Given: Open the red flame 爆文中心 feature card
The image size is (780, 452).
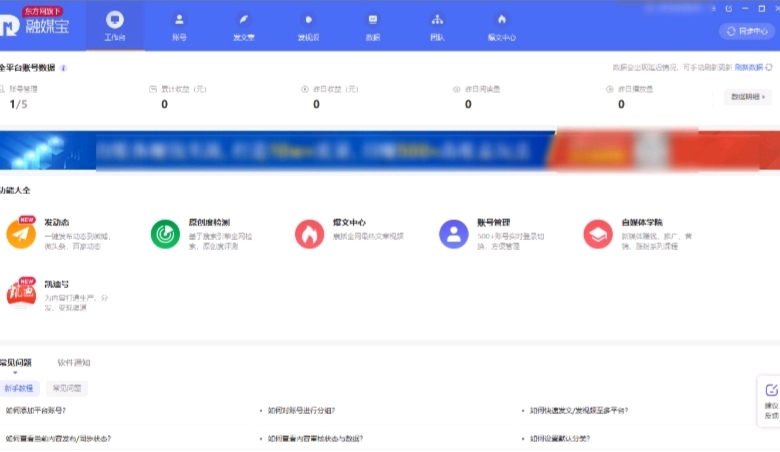Looking at the screenshot, I should coord(349,234).
